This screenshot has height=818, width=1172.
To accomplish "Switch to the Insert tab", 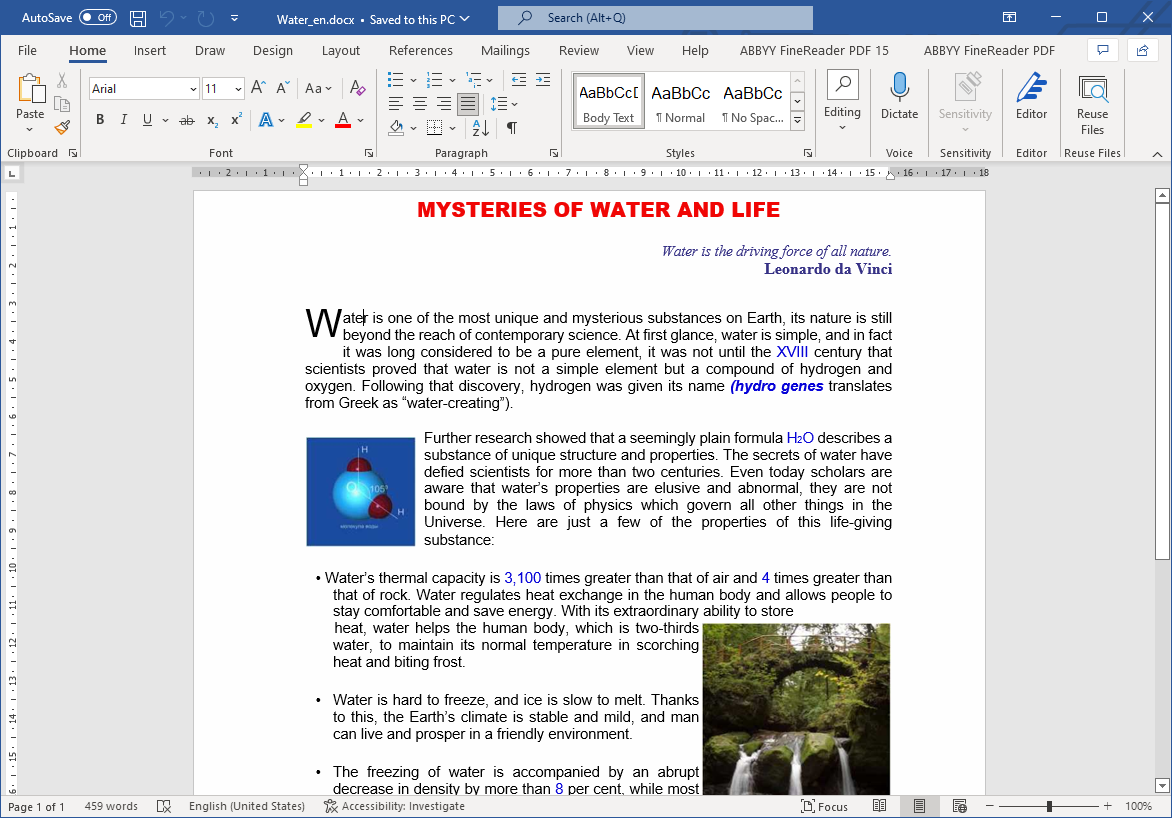I will 149,50.
